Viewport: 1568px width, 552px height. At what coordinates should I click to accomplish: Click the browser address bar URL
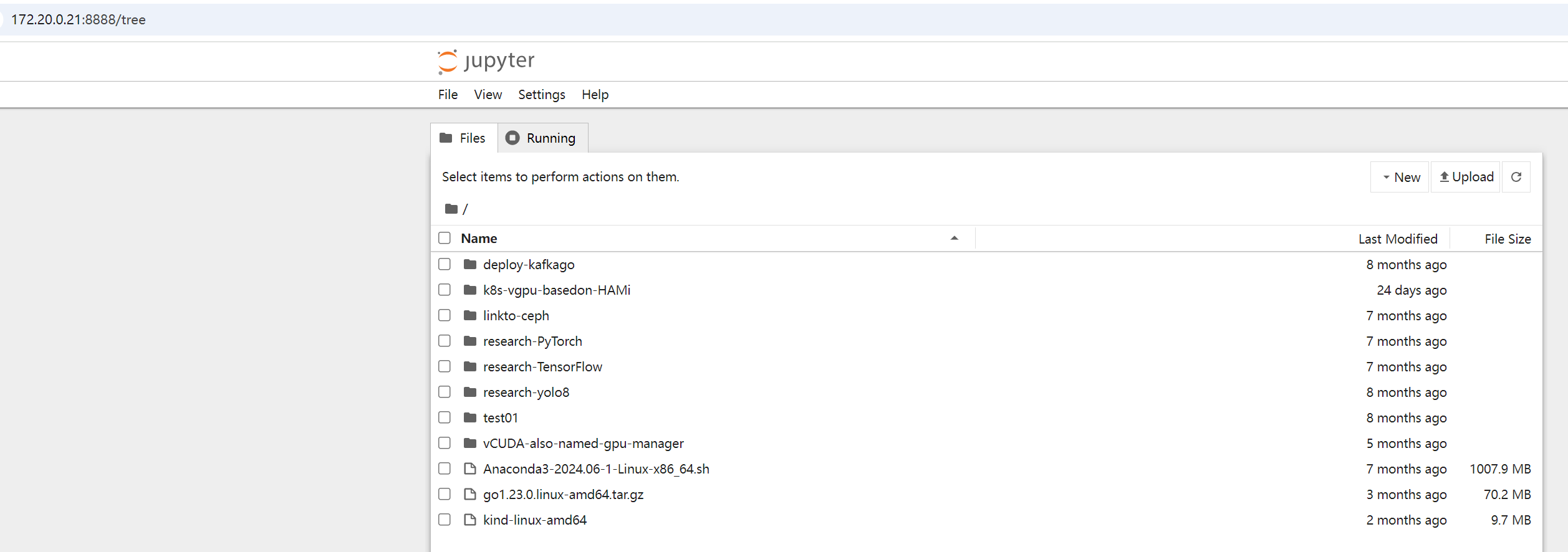(79, 20)
